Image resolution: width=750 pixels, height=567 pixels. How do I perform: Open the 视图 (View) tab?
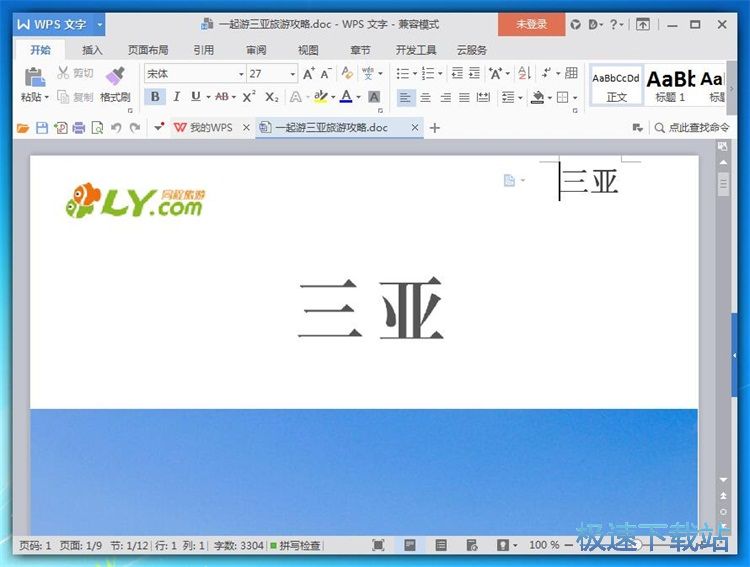pyautogui.click(x=308, y=50)
